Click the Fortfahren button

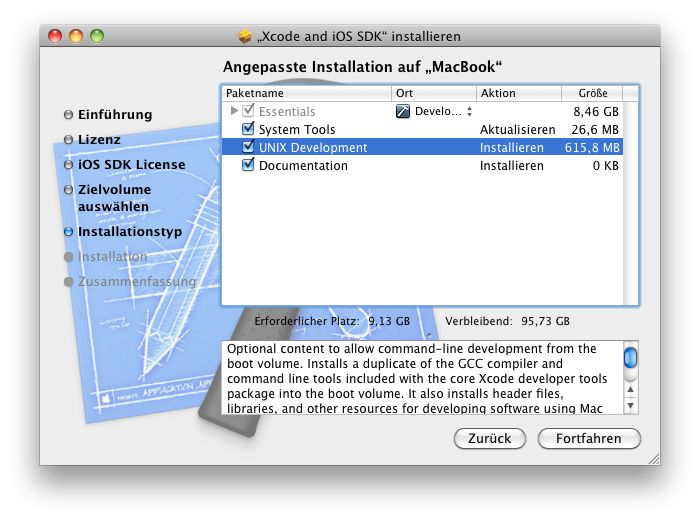point(589,439)
